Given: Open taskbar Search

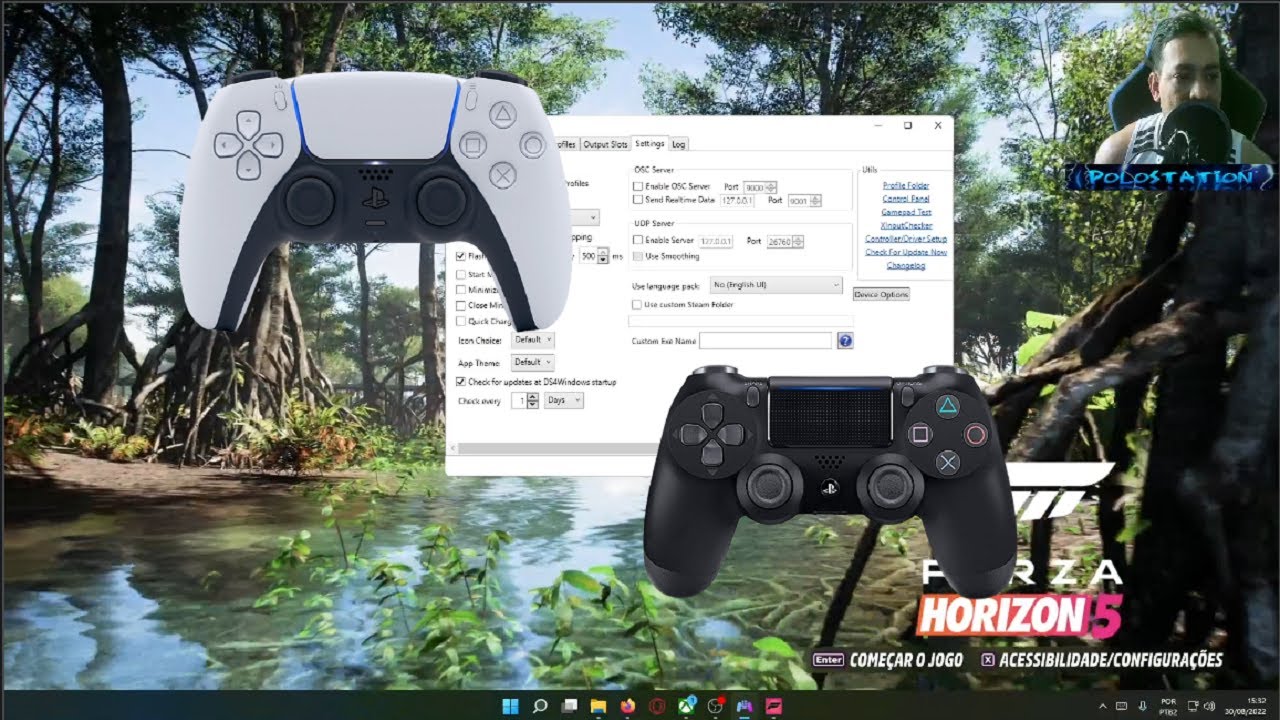Looking at the screenshot, I should 540,706.
